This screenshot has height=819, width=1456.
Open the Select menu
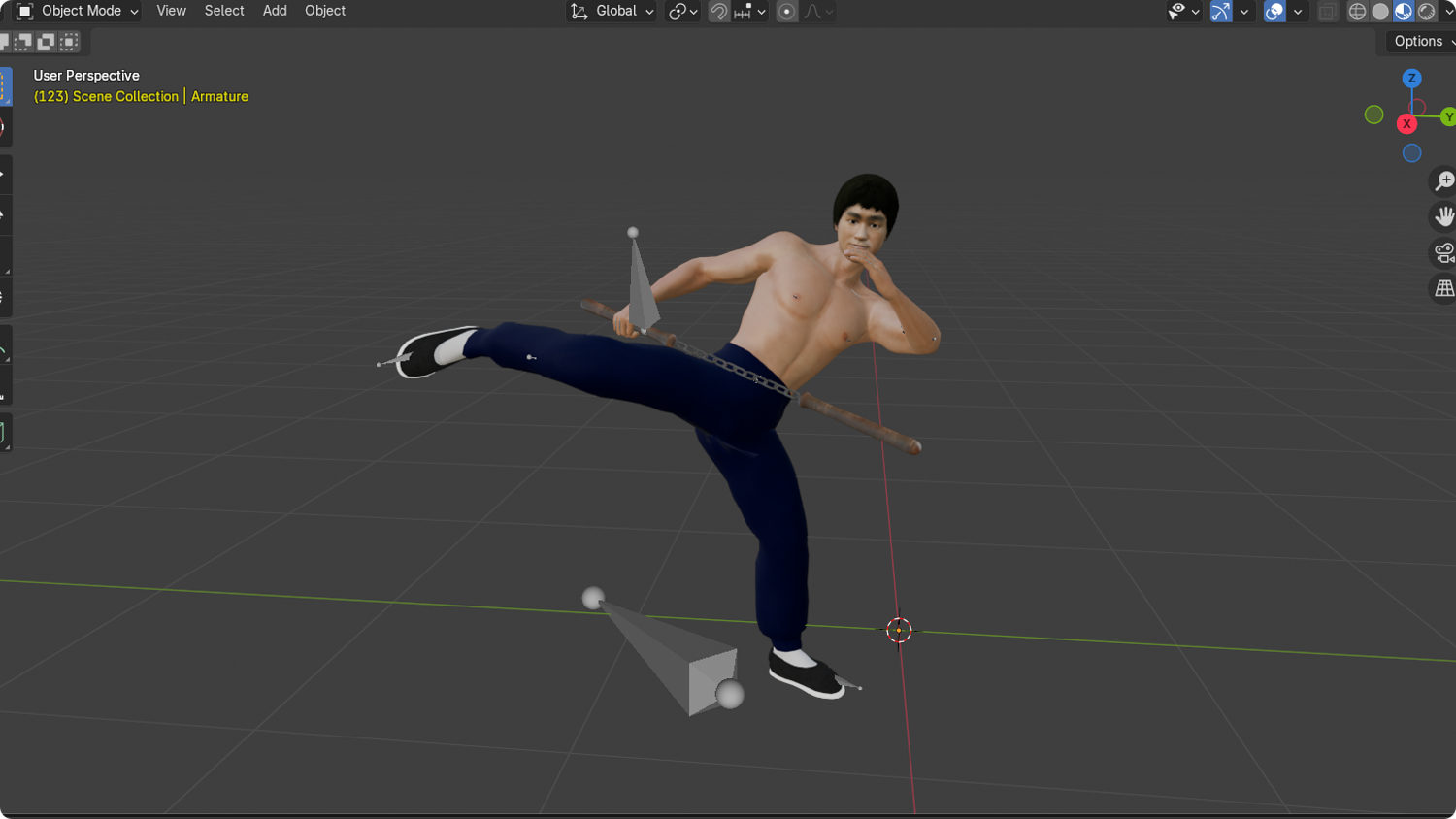pos(224,11)
